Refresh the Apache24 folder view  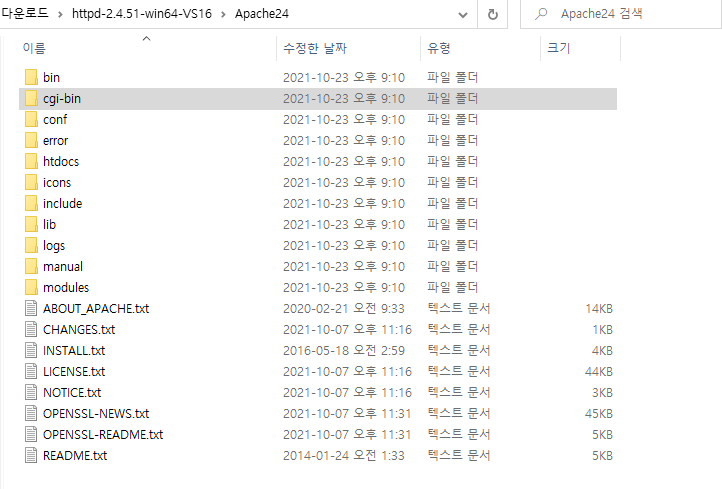493,14
